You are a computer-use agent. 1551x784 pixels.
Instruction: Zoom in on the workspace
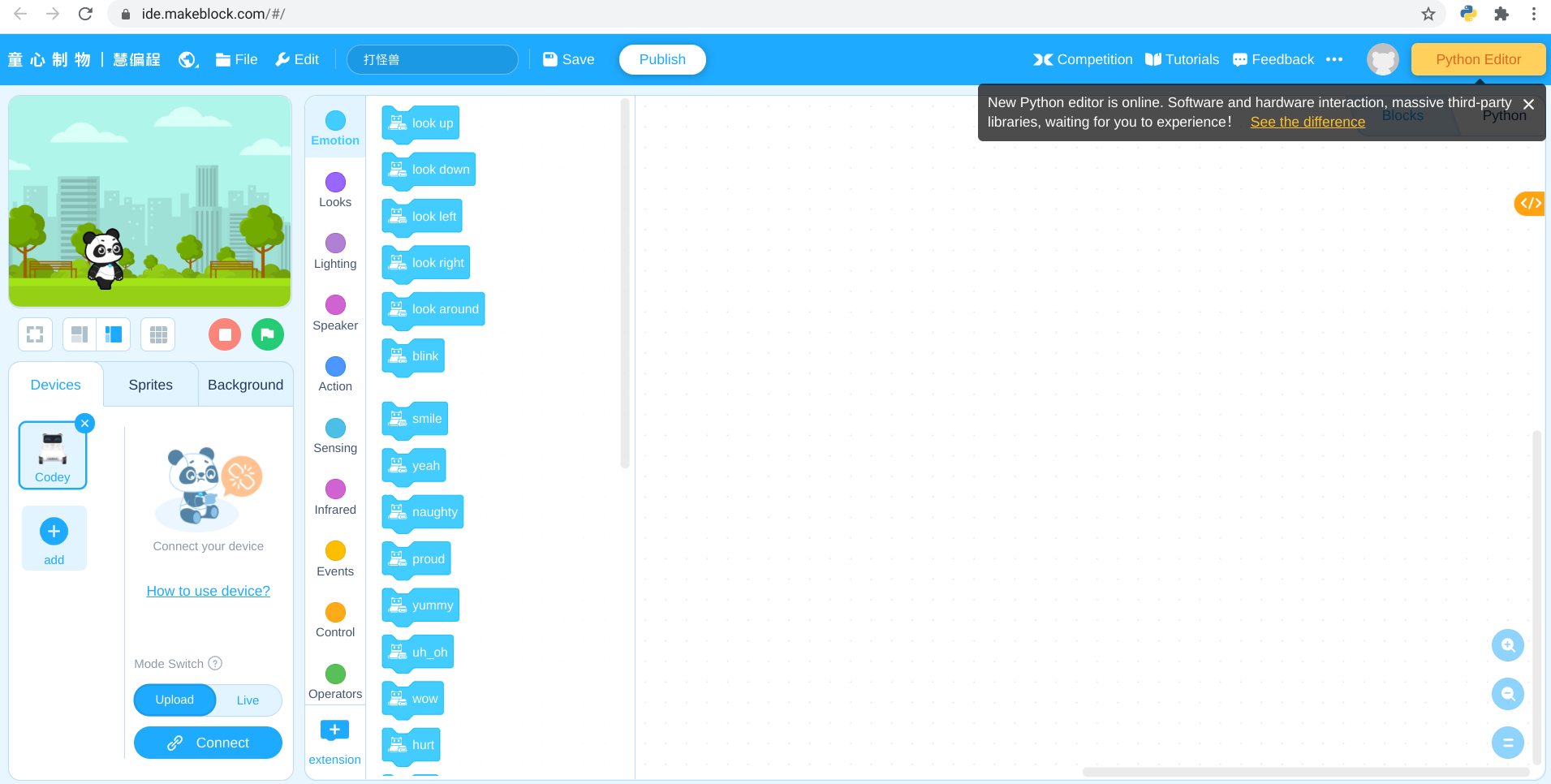[x=1507, y=645]
